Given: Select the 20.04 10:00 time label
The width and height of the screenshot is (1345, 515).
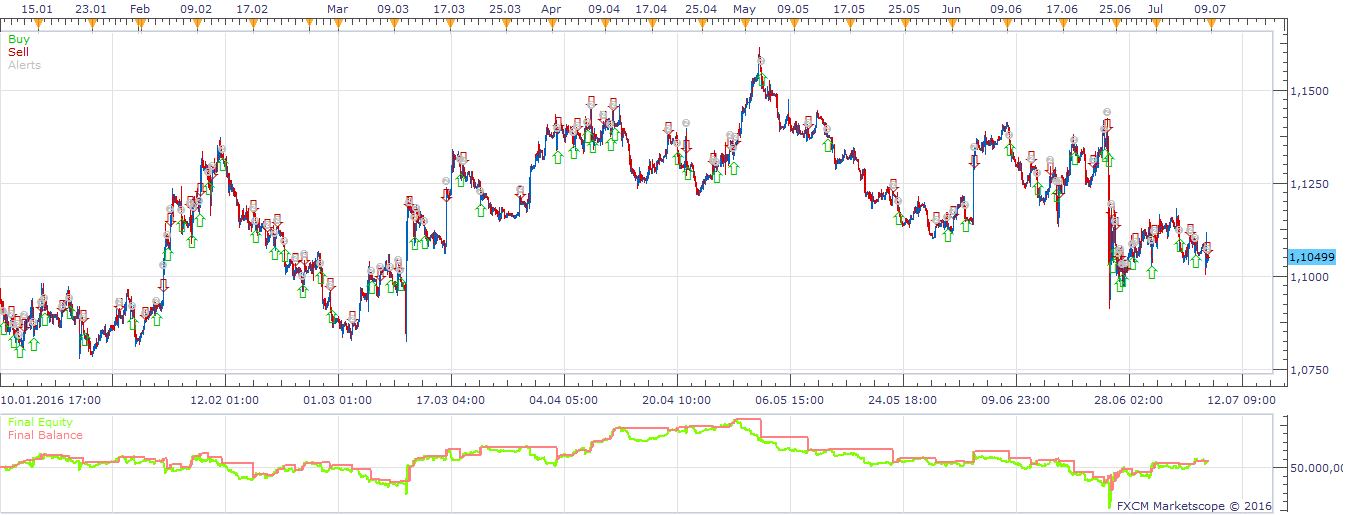Looking at the screenshot, I should pos(677,400).
